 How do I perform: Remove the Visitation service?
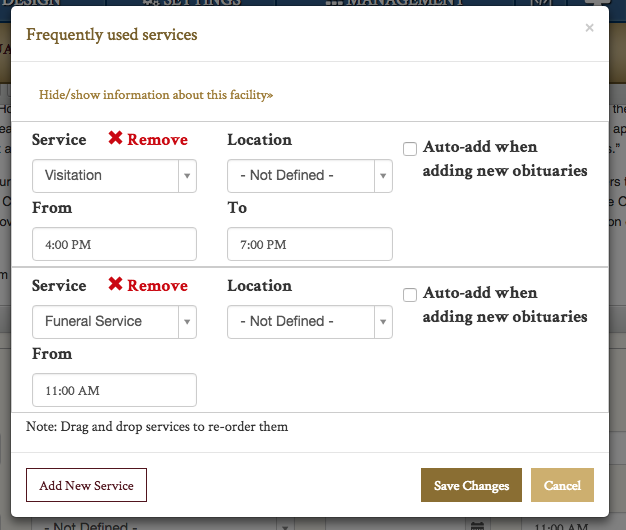[x=148, y=140]
